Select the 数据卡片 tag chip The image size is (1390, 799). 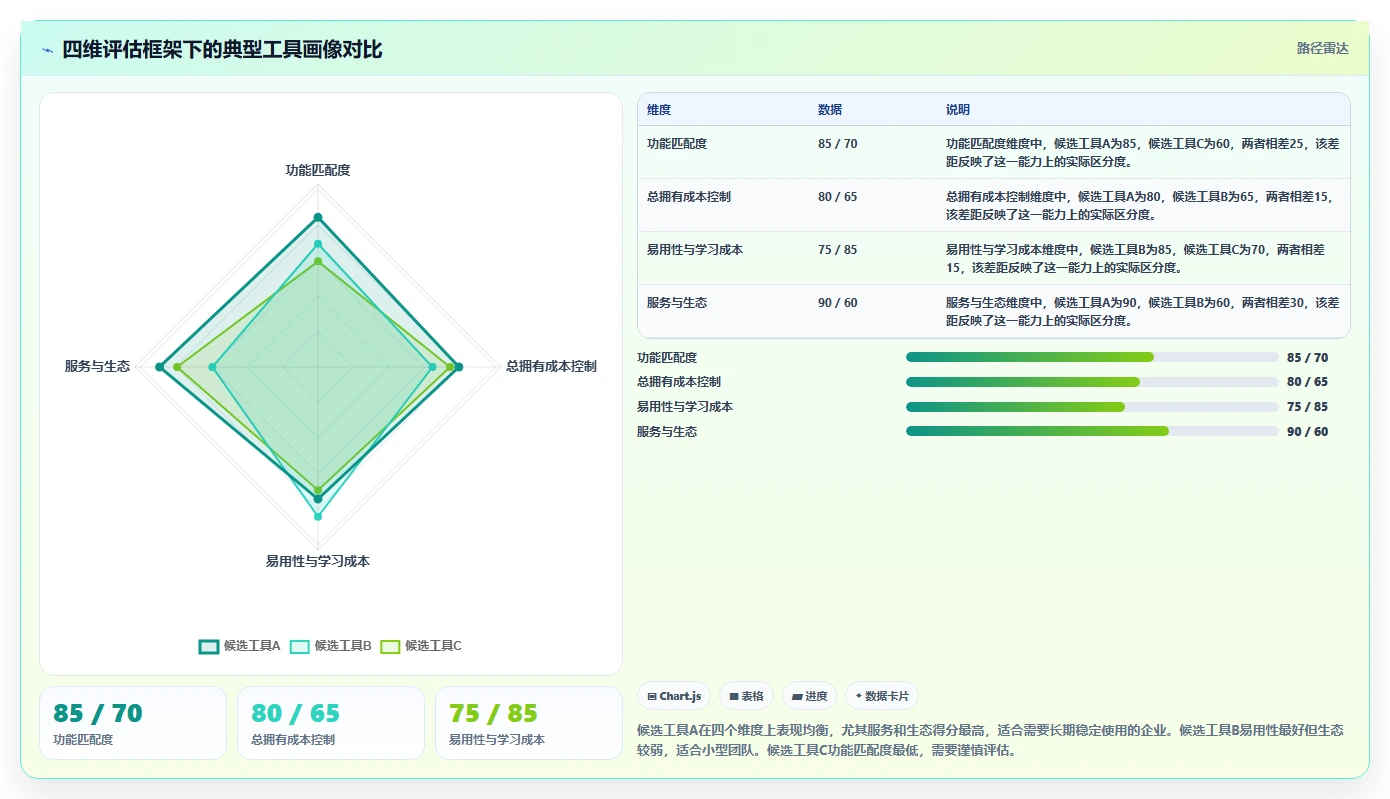pos(881,696)
